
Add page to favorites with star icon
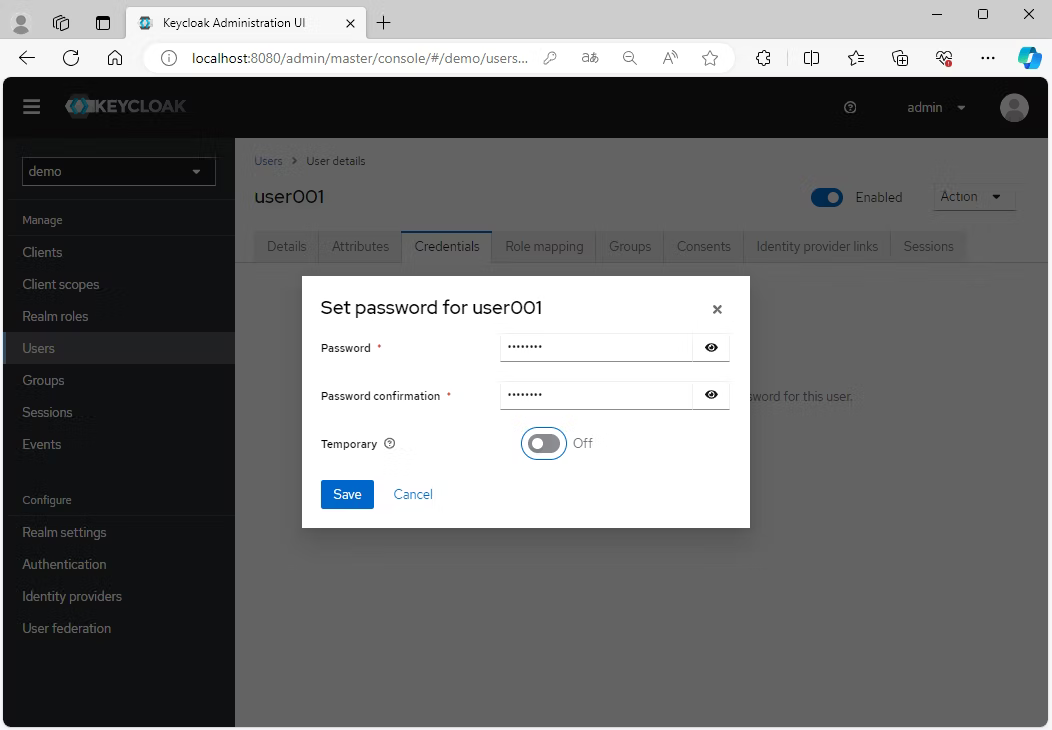pyautogui.click(x=710, y=58)
